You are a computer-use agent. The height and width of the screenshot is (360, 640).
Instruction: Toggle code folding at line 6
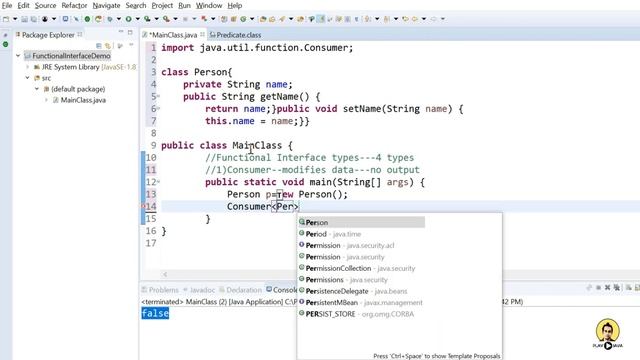click(x=158, y=109)
